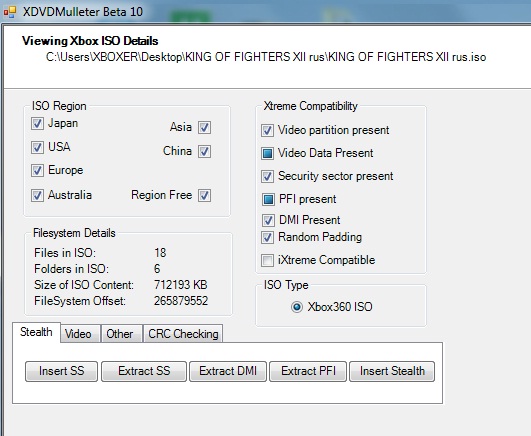Viewport: 531px width, 436px height.
Task: Open the CRC Checking tab
Action: coord(183,334)
